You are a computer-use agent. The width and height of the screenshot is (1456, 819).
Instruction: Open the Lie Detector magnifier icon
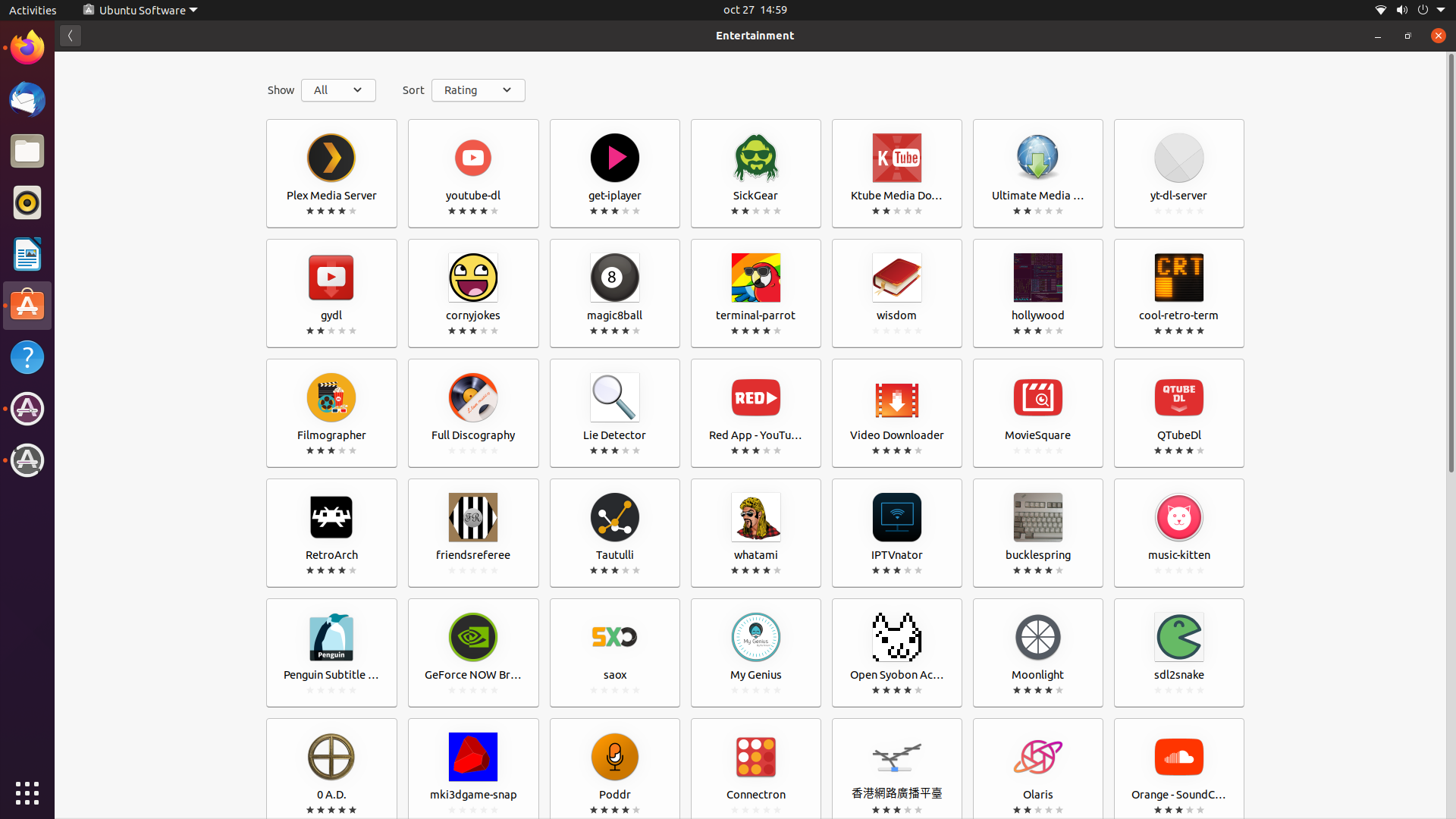click(614, 397)
